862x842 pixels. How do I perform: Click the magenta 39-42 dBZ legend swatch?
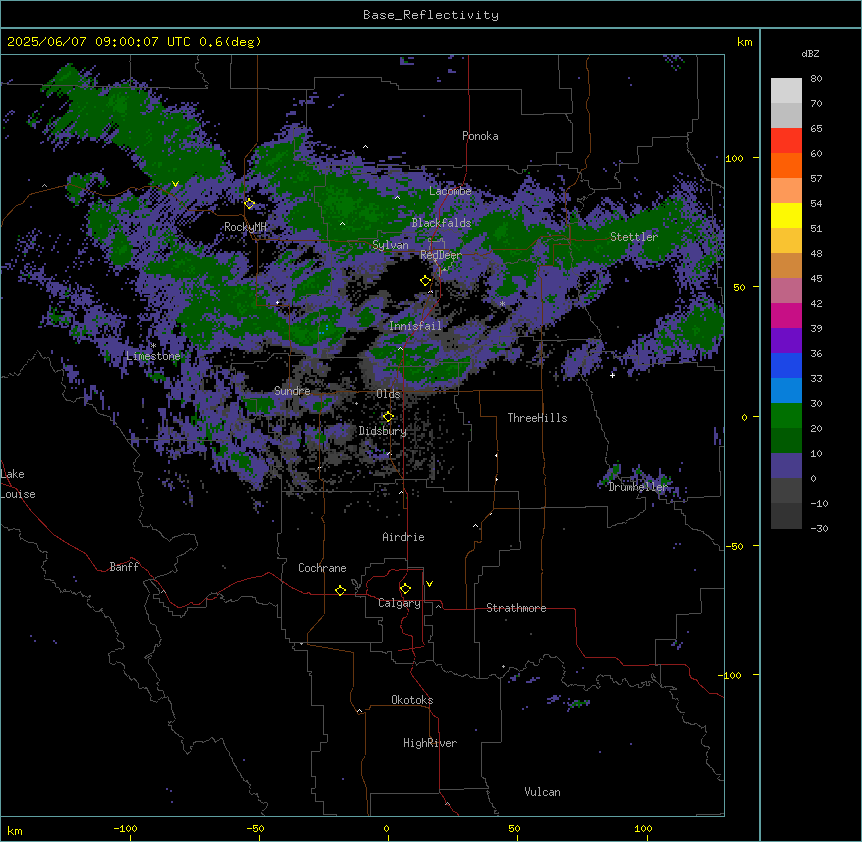pos(786,315)
